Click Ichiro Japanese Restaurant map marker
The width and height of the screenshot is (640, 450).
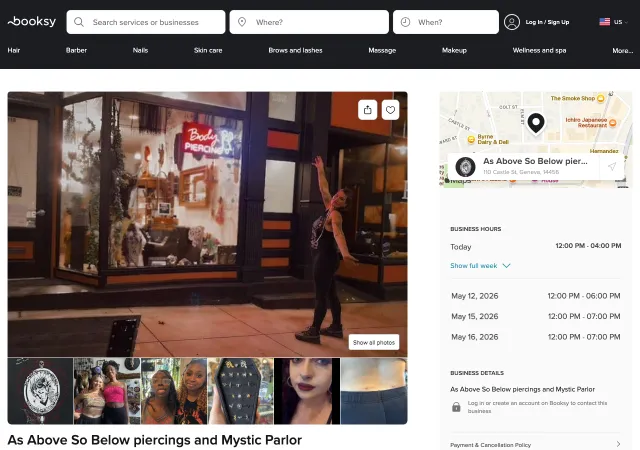tap(613, 123)
